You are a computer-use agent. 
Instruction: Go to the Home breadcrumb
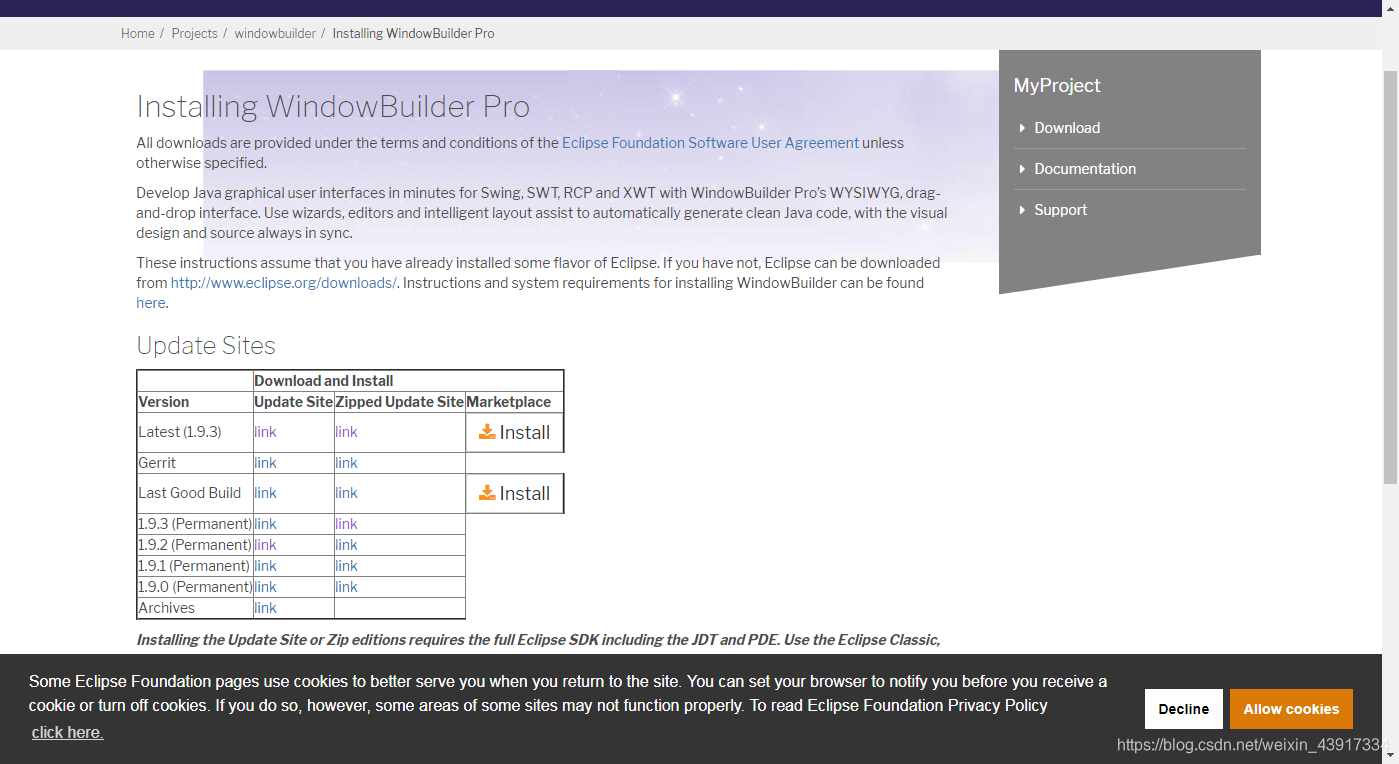pyautogui.click(x=138, y=33)
